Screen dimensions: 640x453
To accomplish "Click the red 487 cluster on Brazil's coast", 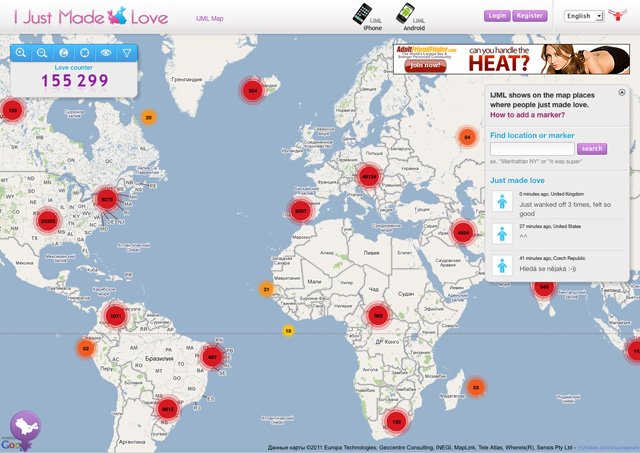I will point(212,357).
